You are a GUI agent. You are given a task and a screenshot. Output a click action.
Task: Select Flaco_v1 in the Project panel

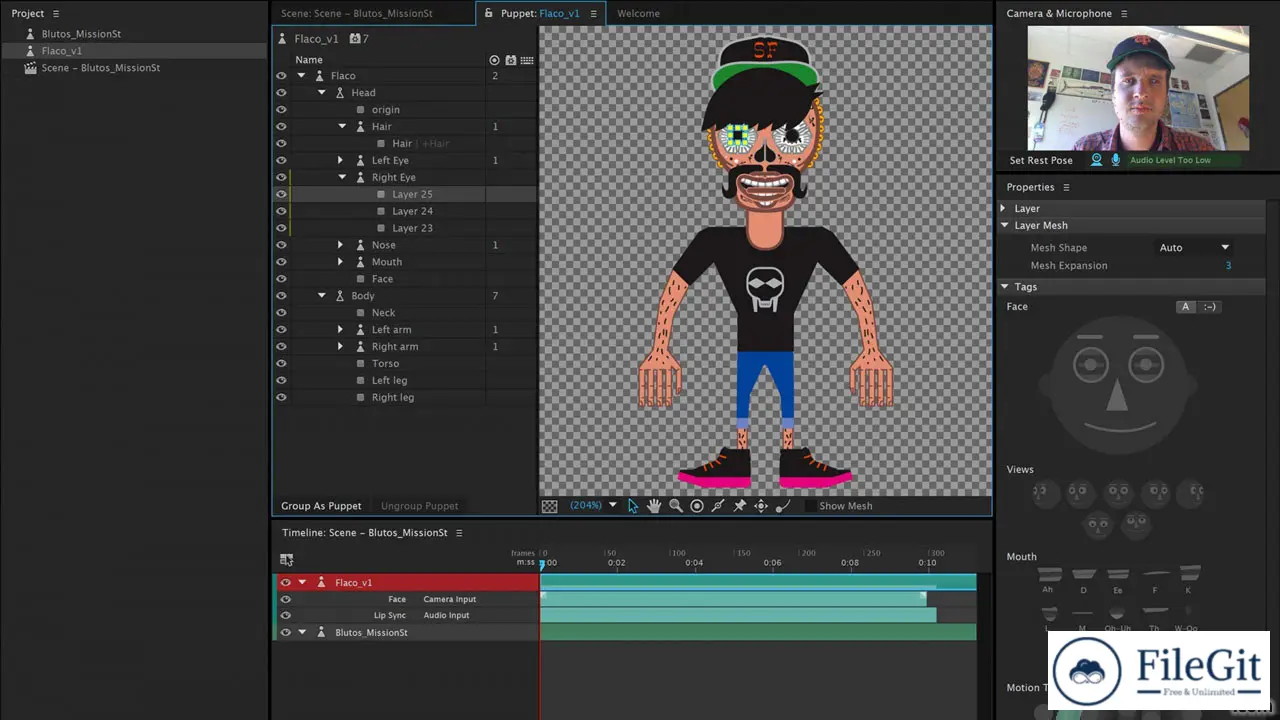point(62,51)
